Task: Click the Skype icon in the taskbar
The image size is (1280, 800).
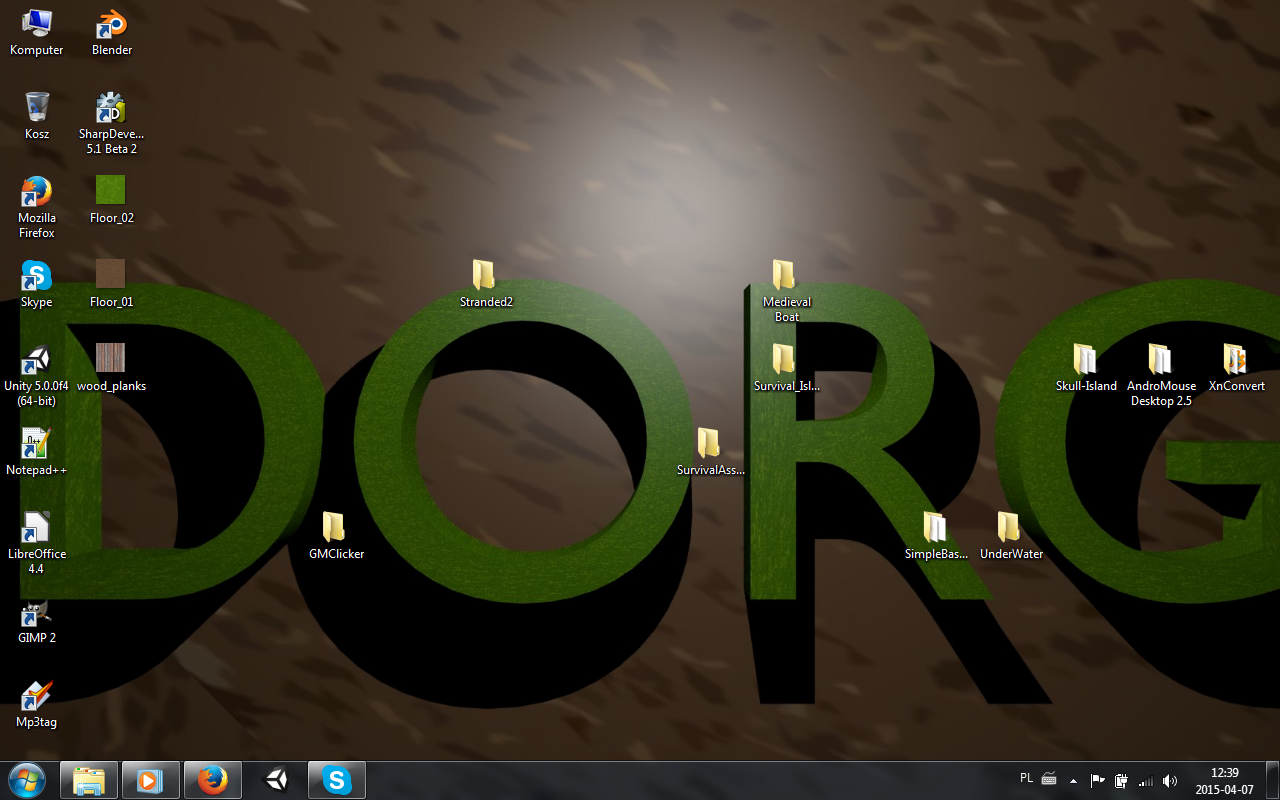Action: point(337,780)
